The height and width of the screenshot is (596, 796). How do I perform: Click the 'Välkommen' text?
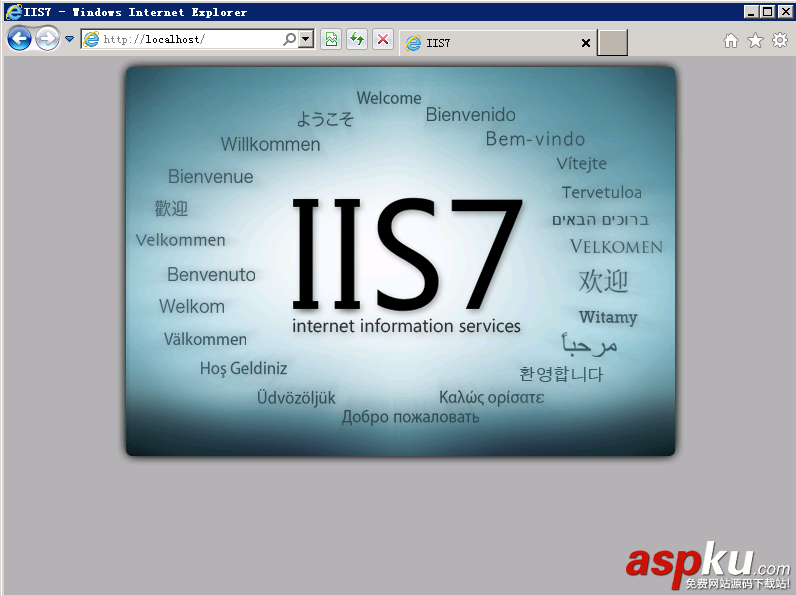tap(206, 339)
